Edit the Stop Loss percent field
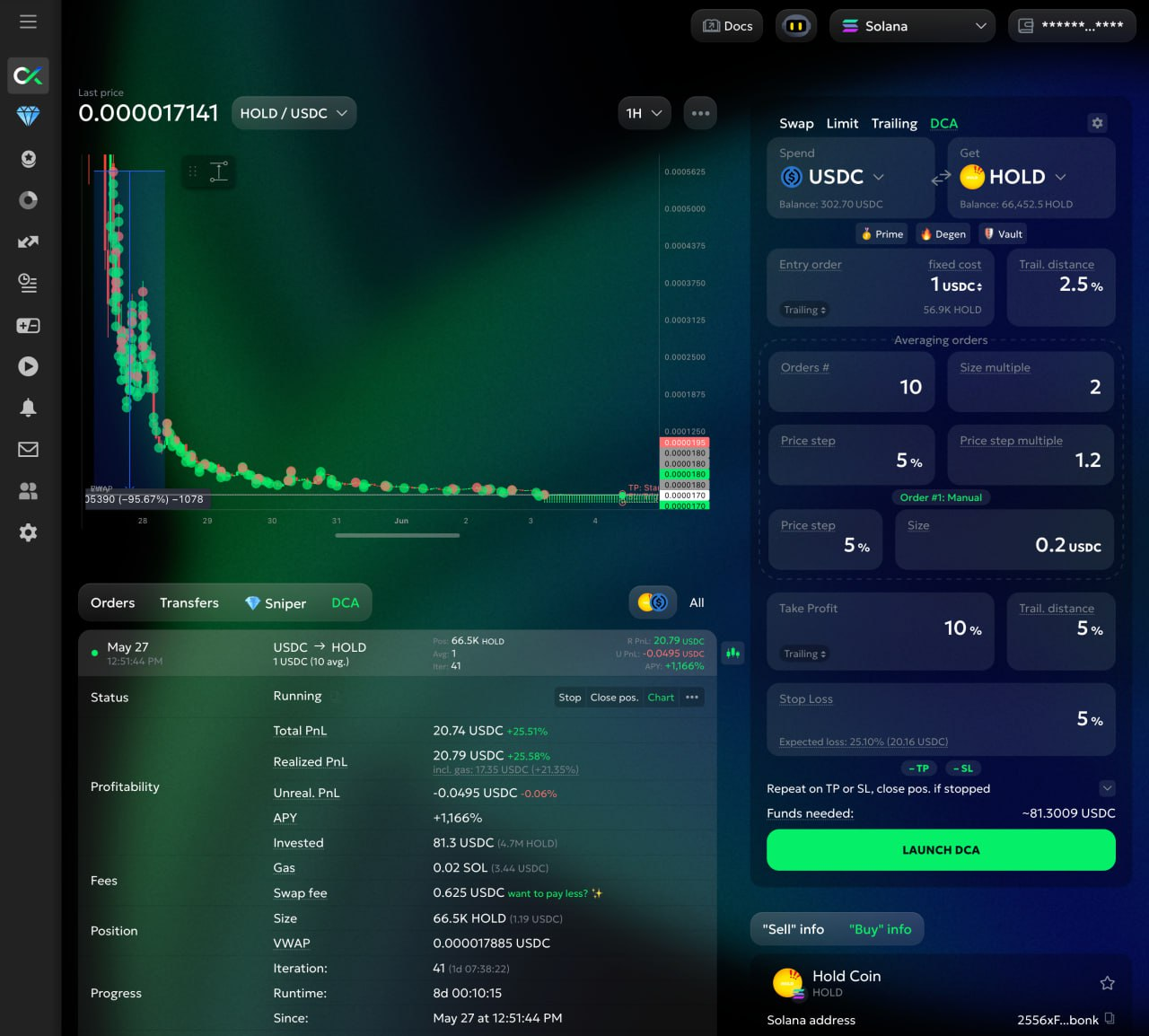Screen dimensions: 1149x1036 942,719
